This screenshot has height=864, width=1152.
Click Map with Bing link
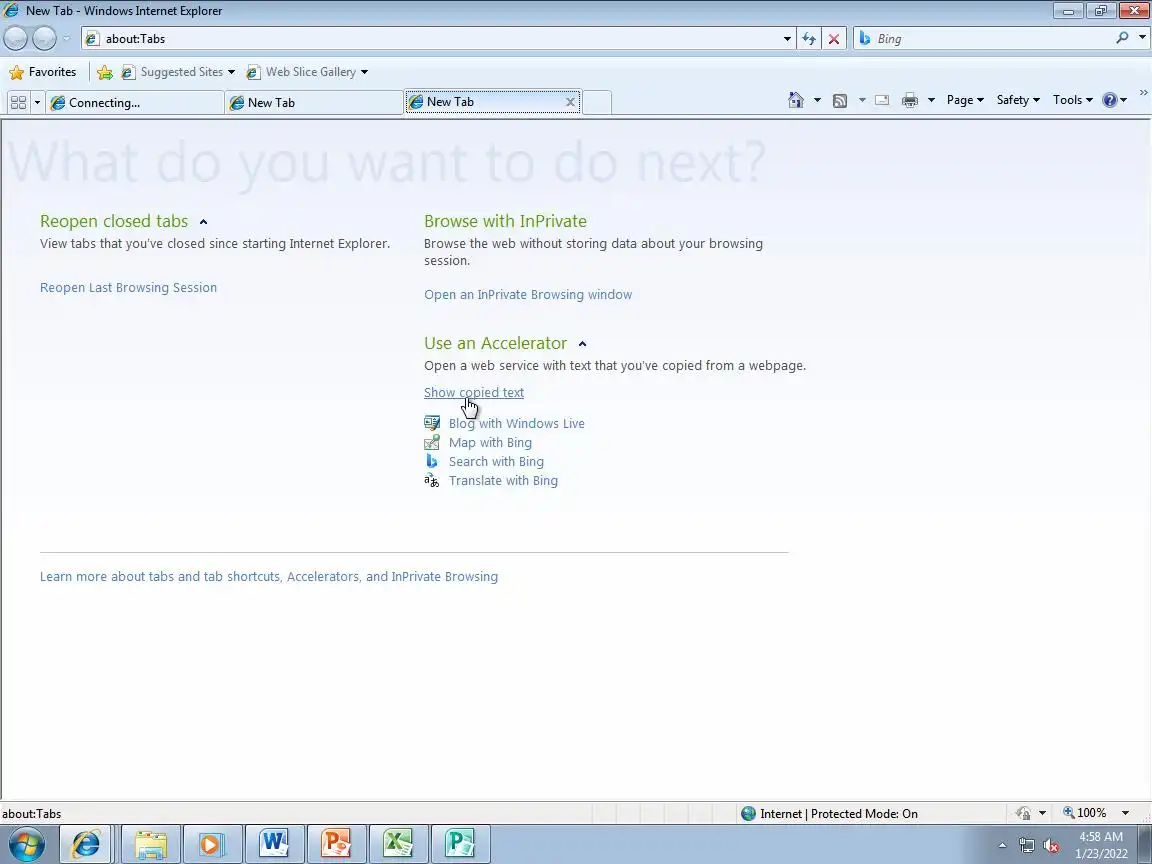tap(490, 442)
